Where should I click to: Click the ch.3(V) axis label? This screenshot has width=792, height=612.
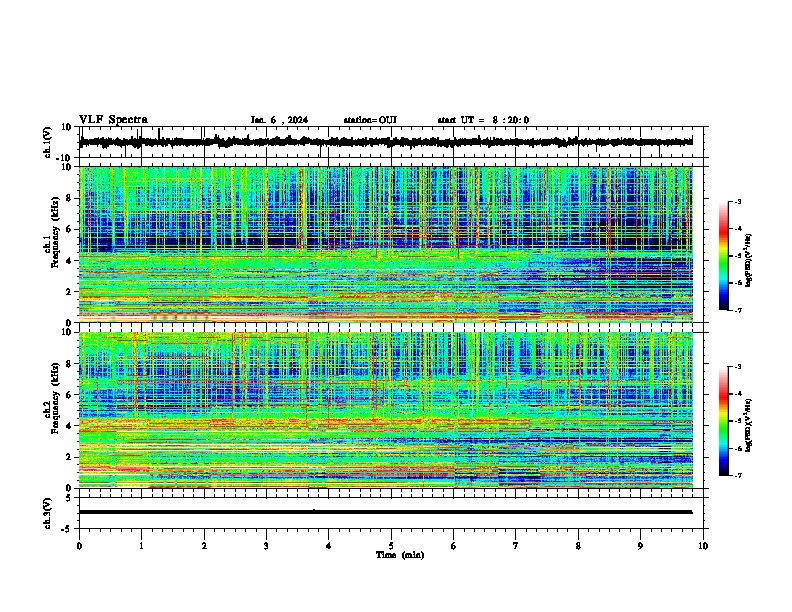point(48,513)
